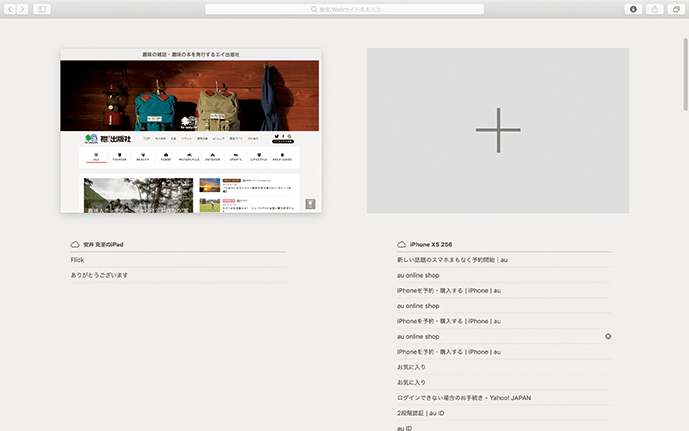This screenshot has width=689, height=431.
Task: Open the エイ出版社 tab thumbnail
Action: 190,130
